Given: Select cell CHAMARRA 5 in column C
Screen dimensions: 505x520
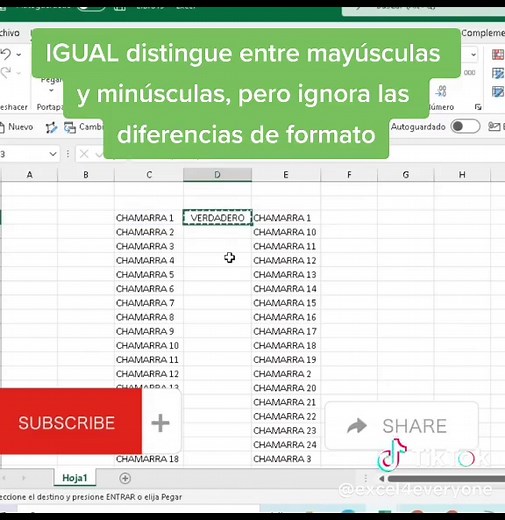Looking at the screenshot, I should coord(149,275).
